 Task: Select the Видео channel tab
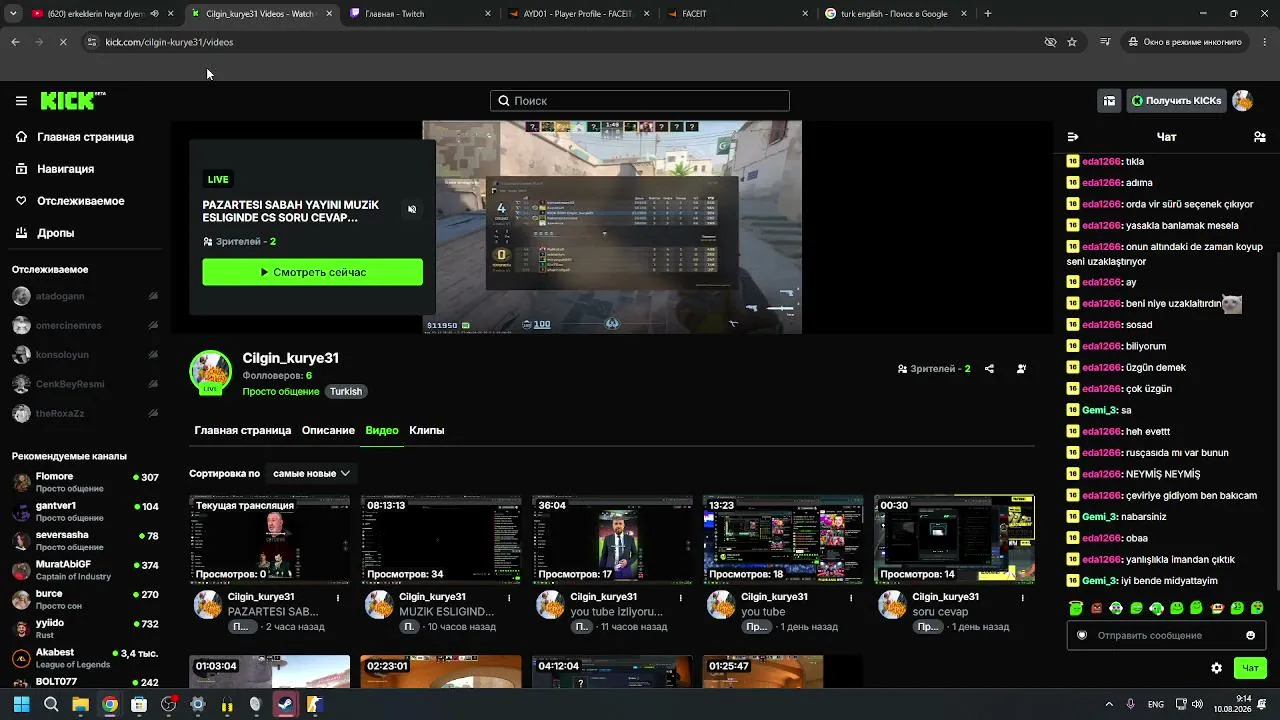tap(382, 430)
